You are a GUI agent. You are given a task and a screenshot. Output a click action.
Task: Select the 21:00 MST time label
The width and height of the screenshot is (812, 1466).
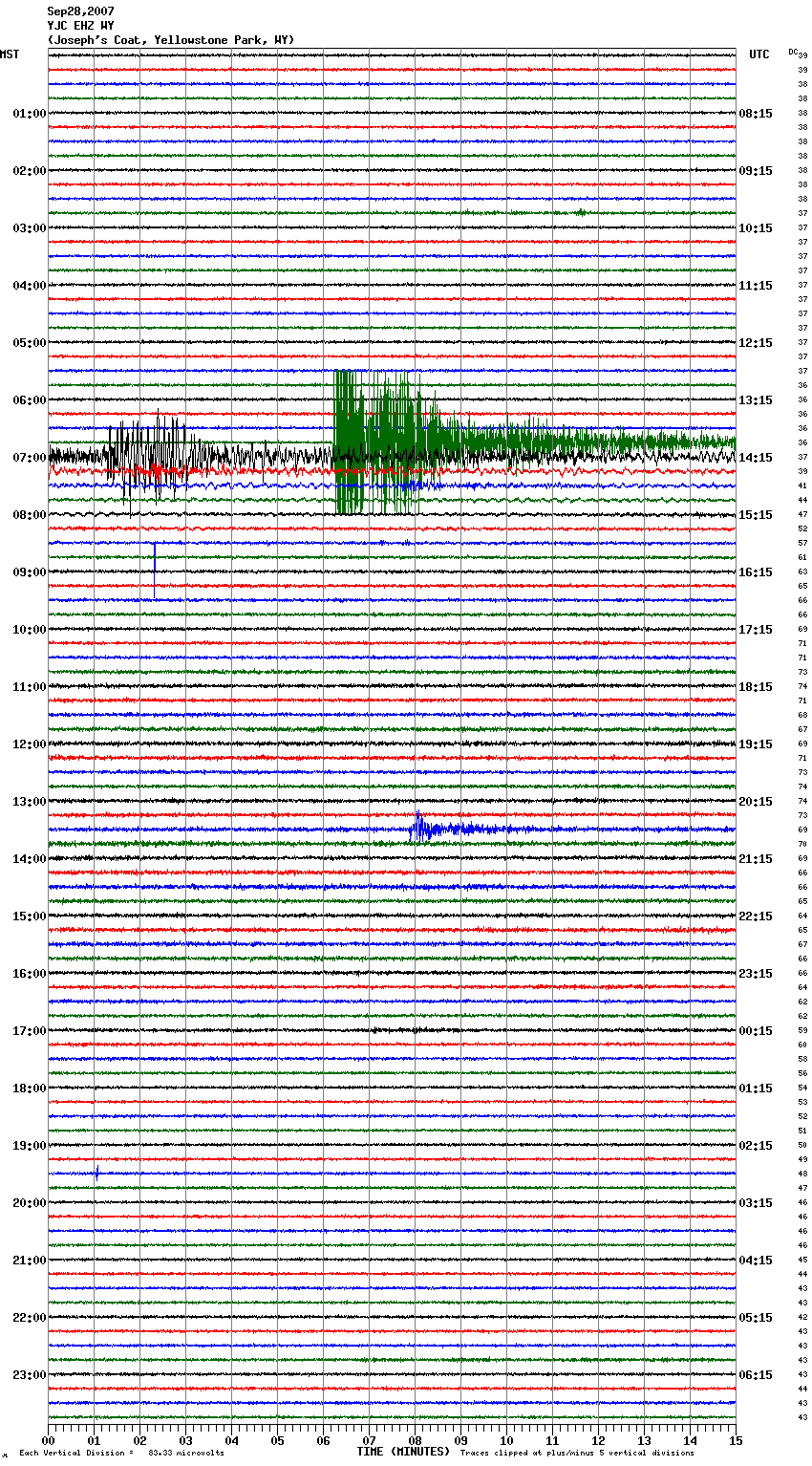pyautogui.click(x=30, y=1261)
